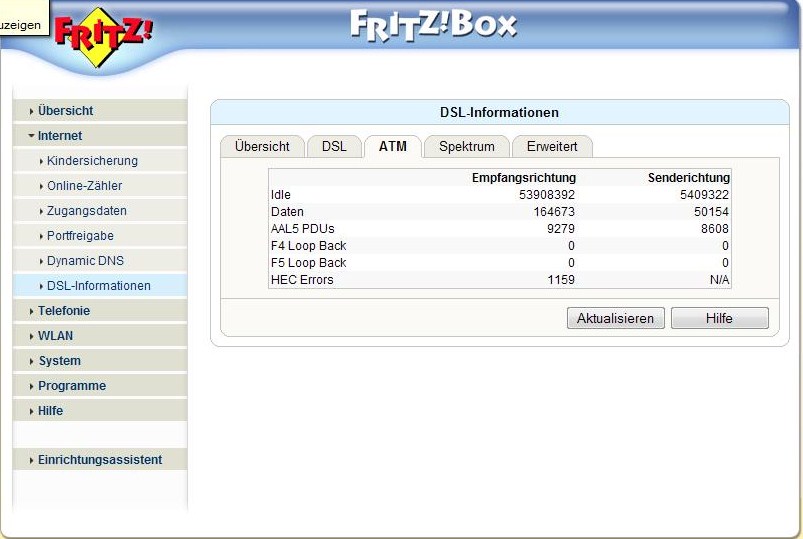Image resolution: width=803 pixels, height=539 pixels.
Task: Click the DSL-Informationen panel title
Action: tap(499, 112)
